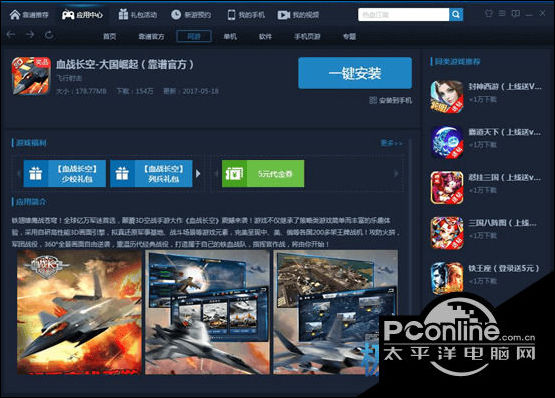Switch to the 单机 sub-tab

pyautogui.click(x=230, y=36)
